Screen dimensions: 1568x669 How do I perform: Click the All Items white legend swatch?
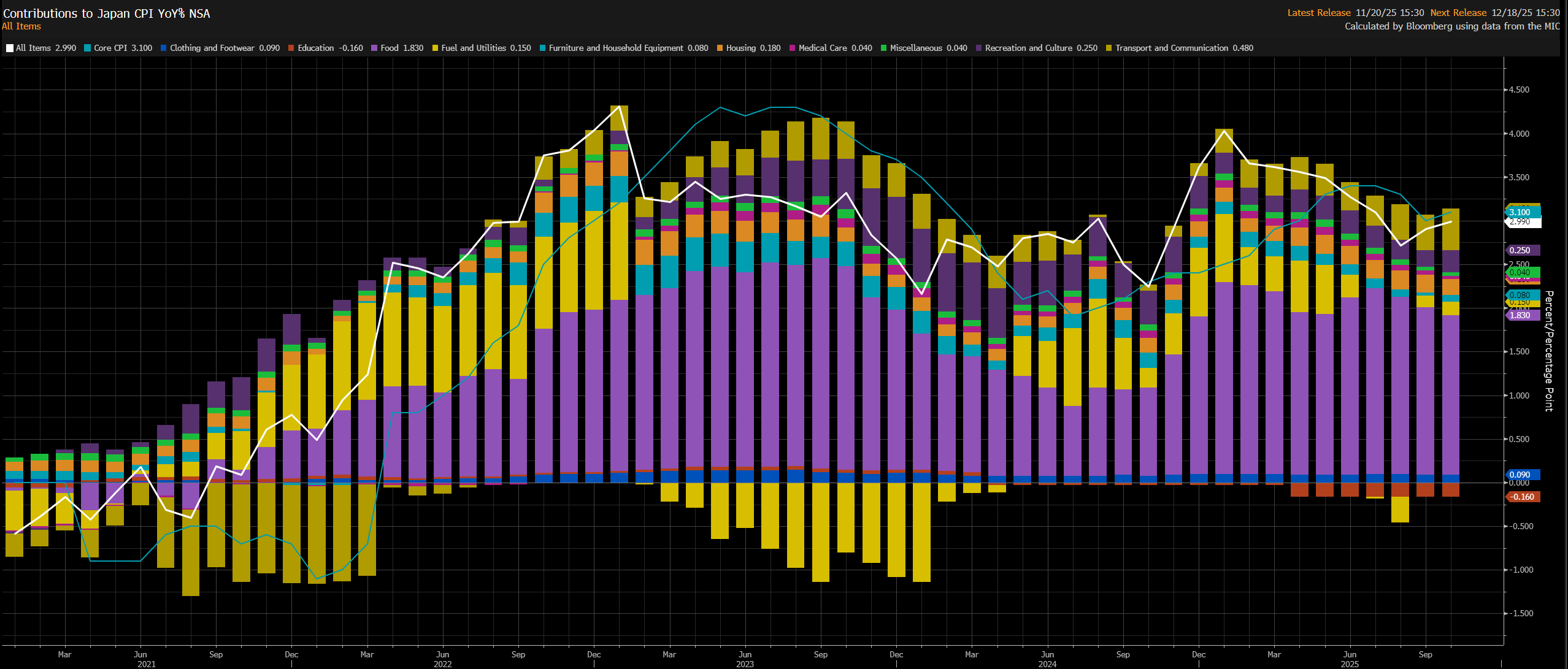tap(9, 48)
